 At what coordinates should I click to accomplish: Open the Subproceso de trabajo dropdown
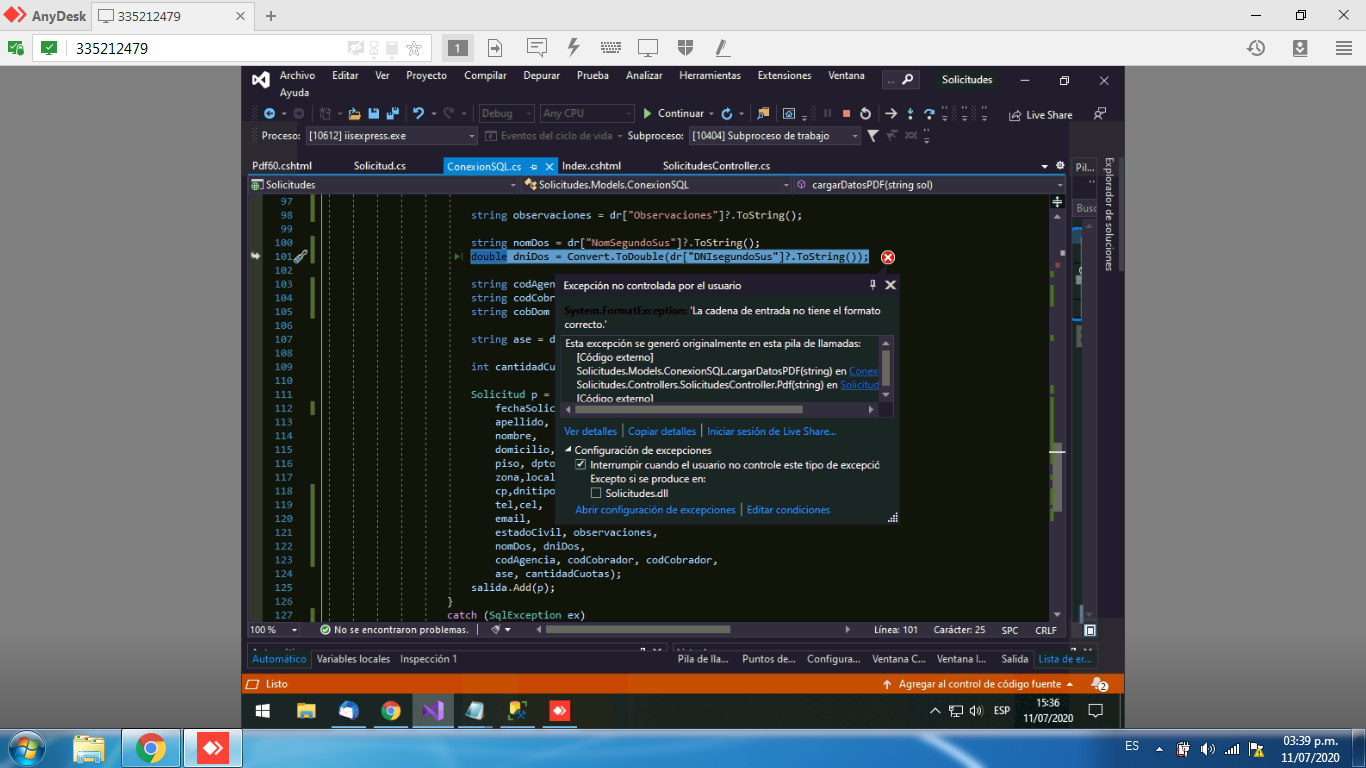point(774,136)
